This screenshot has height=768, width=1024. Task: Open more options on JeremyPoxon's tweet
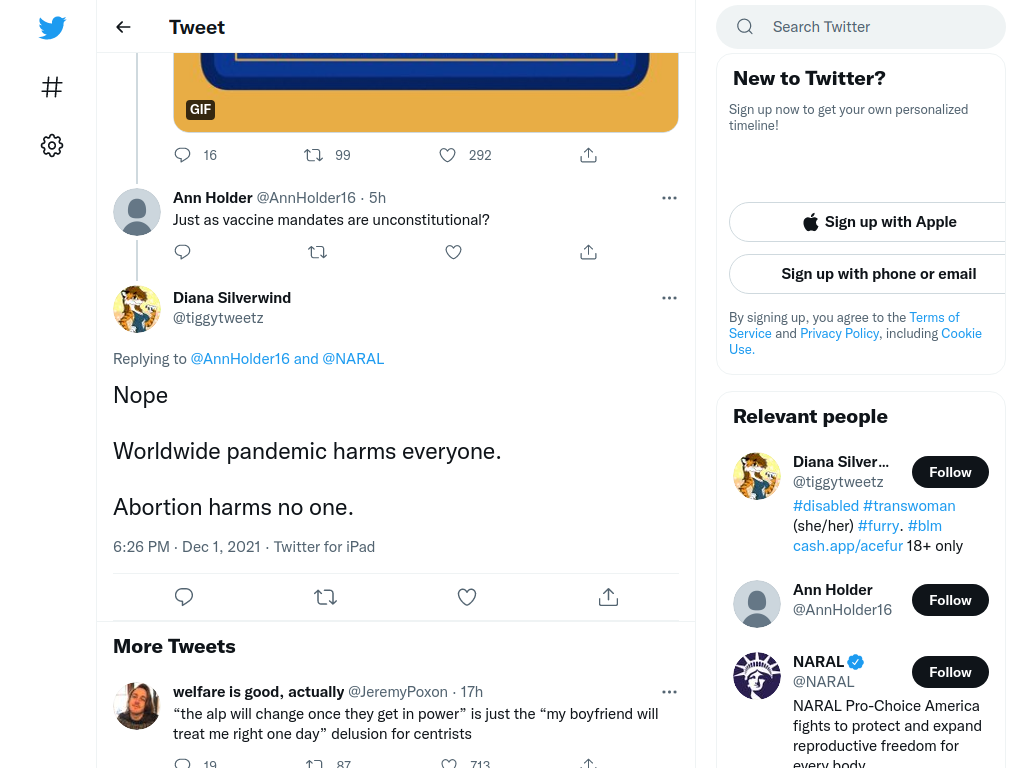pos(669,692)
